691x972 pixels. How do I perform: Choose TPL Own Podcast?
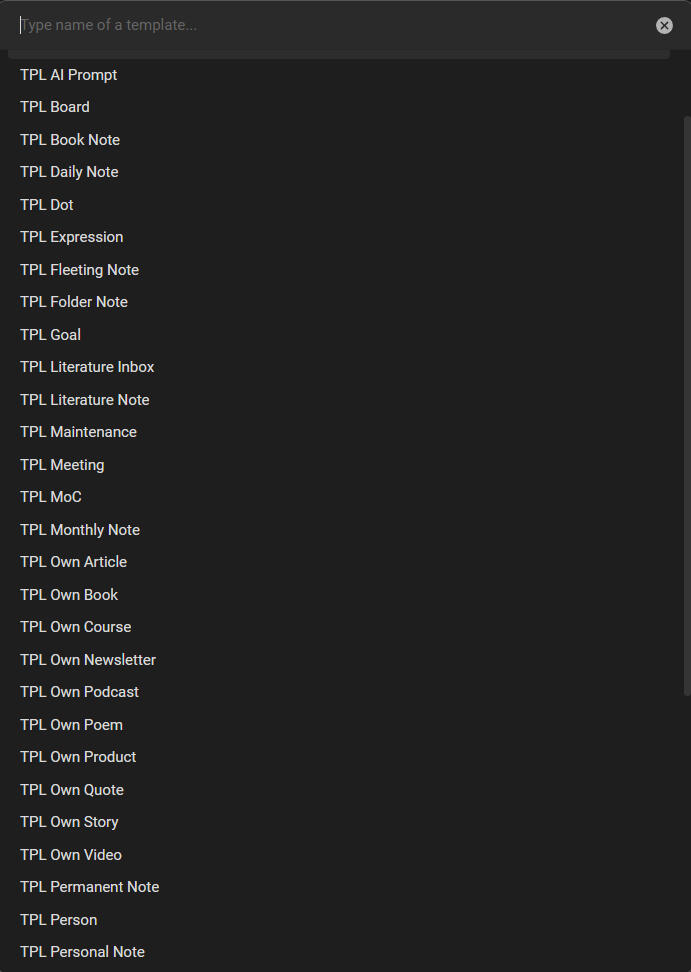pyautogui.click(x=79, y=692)
